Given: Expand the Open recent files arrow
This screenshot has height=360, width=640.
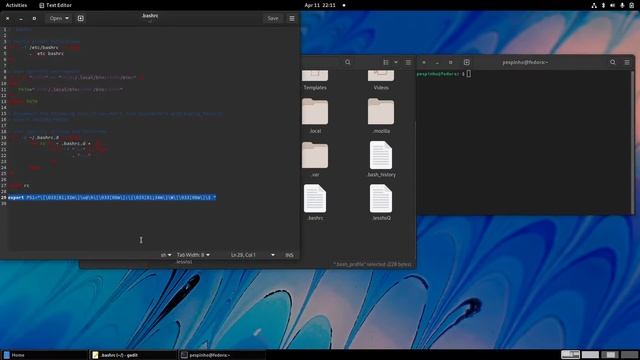Looking at the screenshot, I should (67, 18).
